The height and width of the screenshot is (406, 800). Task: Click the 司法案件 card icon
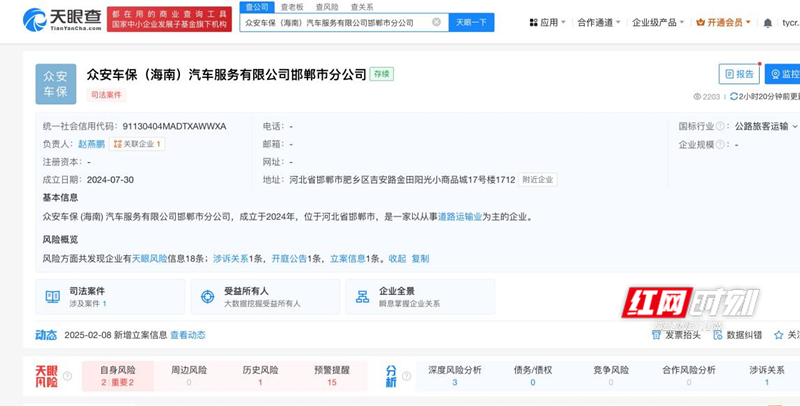(x=53, y=296)
